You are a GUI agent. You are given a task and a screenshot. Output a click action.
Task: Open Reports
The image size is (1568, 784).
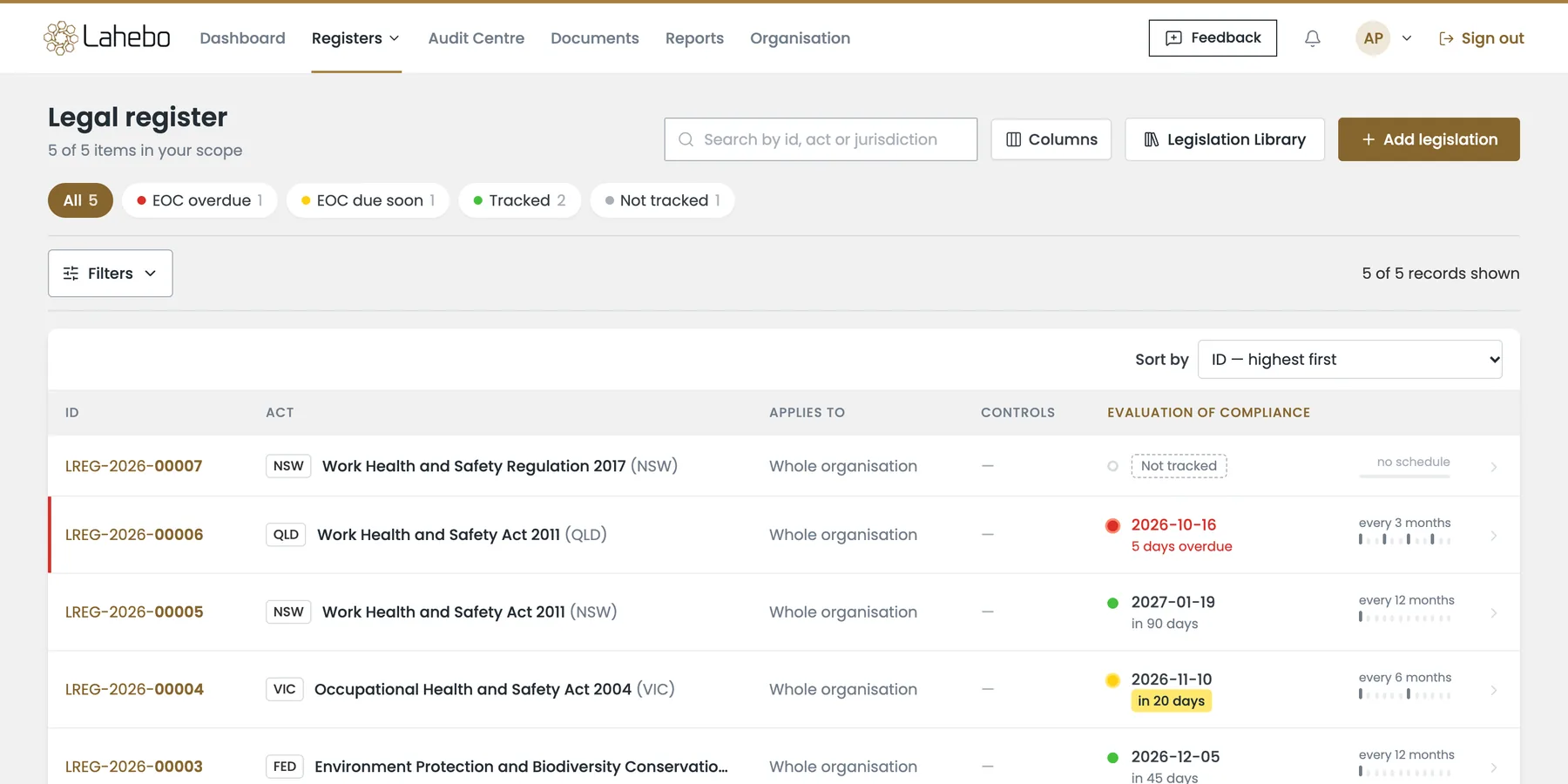click(694, 38)
